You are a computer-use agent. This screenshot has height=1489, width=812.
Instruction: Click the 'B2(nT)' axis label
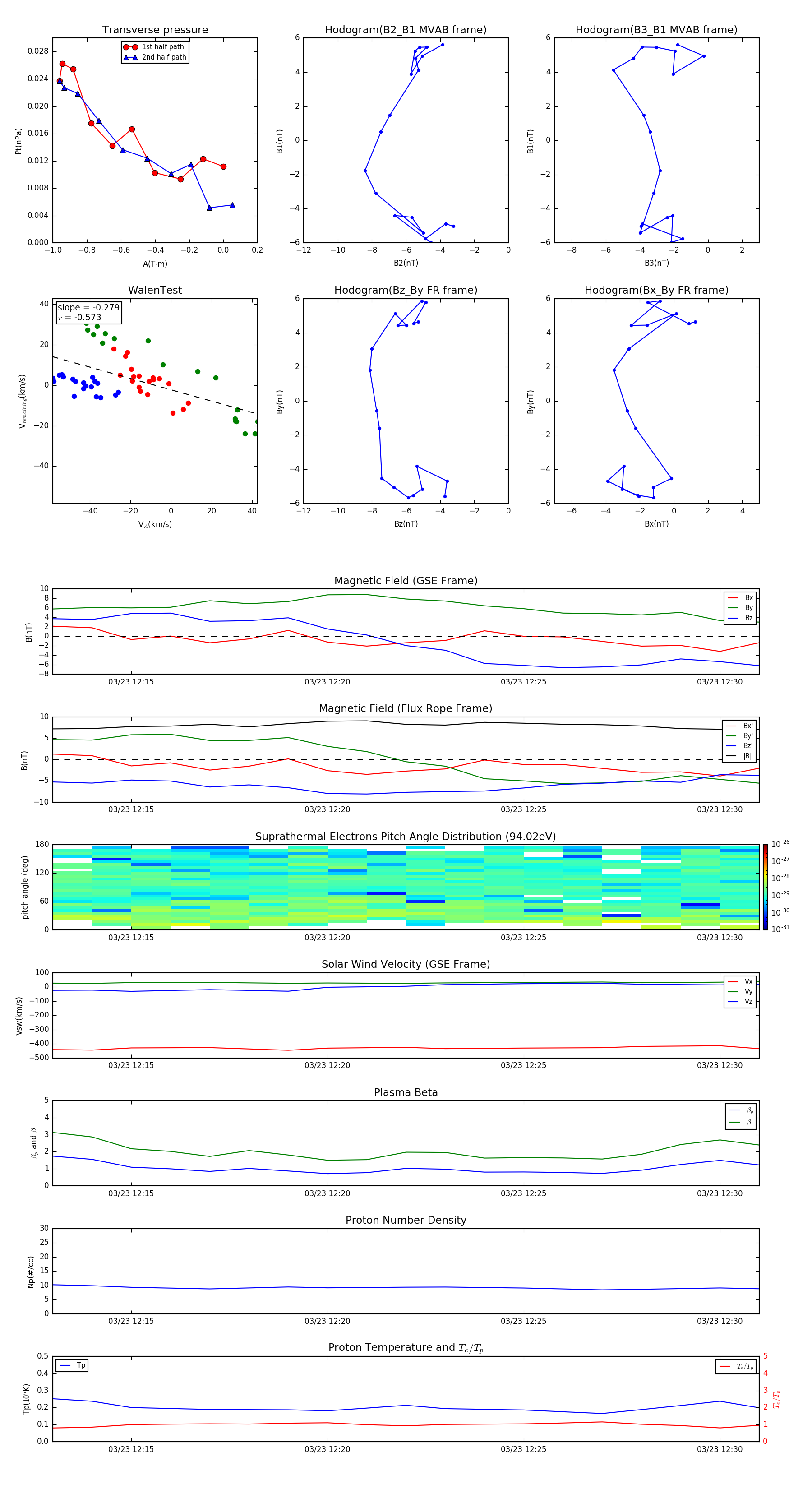pyautogui.click(x=406, y=263)
